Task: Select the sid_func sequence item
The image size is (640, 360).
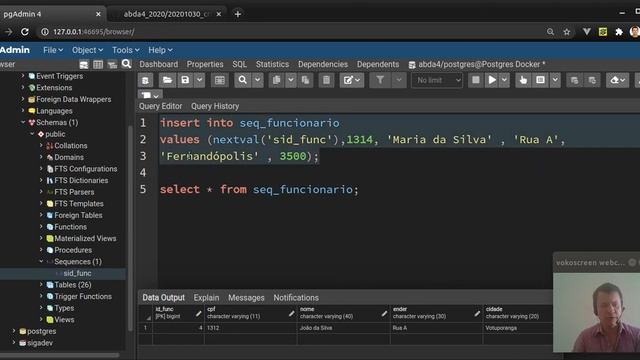Action: pyautogui.click(x=77, y=273)
